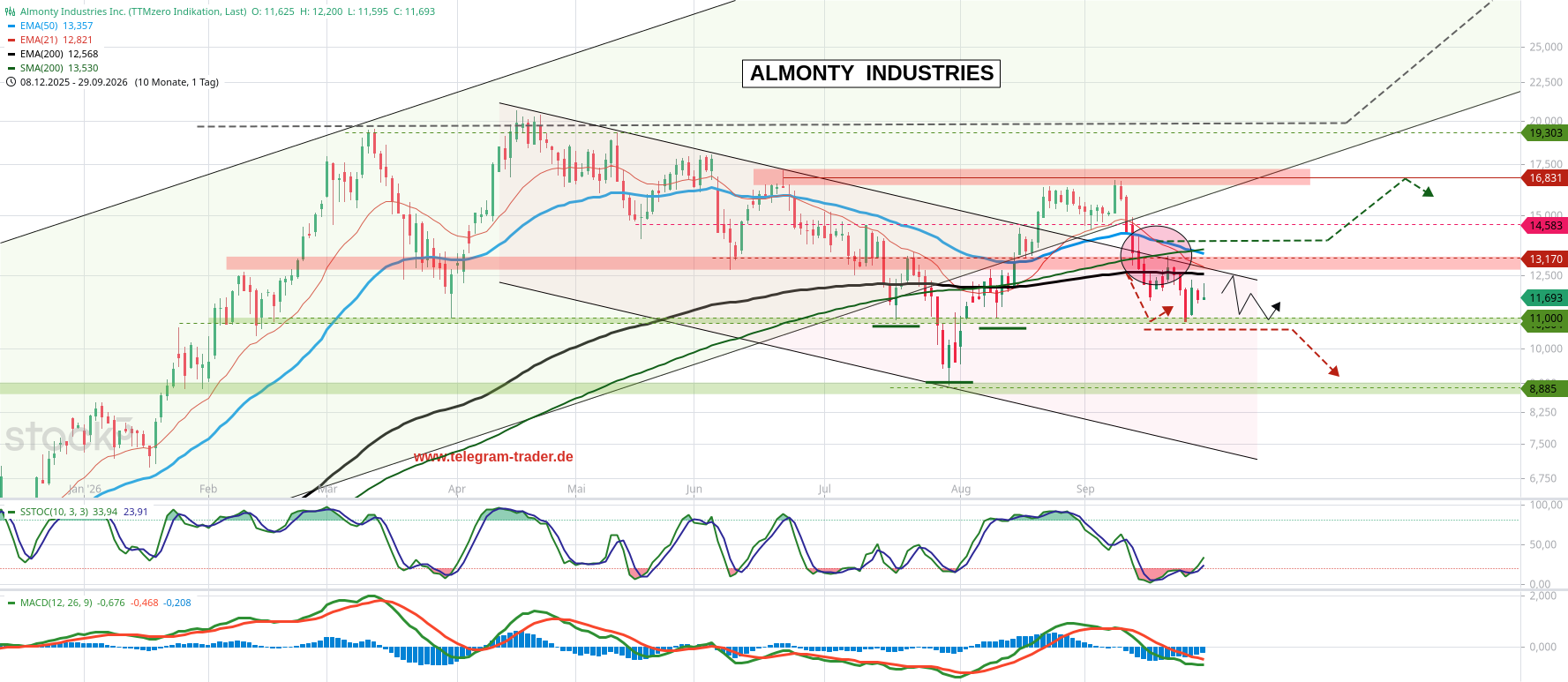Click the red 16,831 price label
Screen dimensions: 1568x682
[x=1545, y=178]
